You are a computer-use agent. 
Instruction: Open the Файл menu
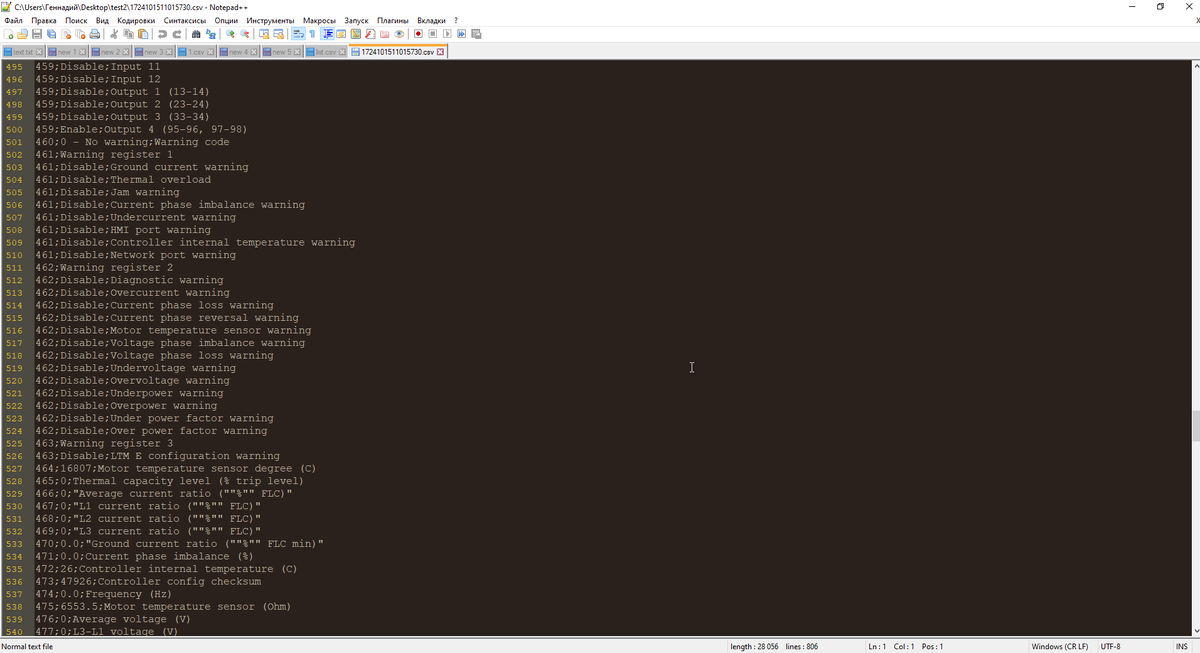pos(13,20)
